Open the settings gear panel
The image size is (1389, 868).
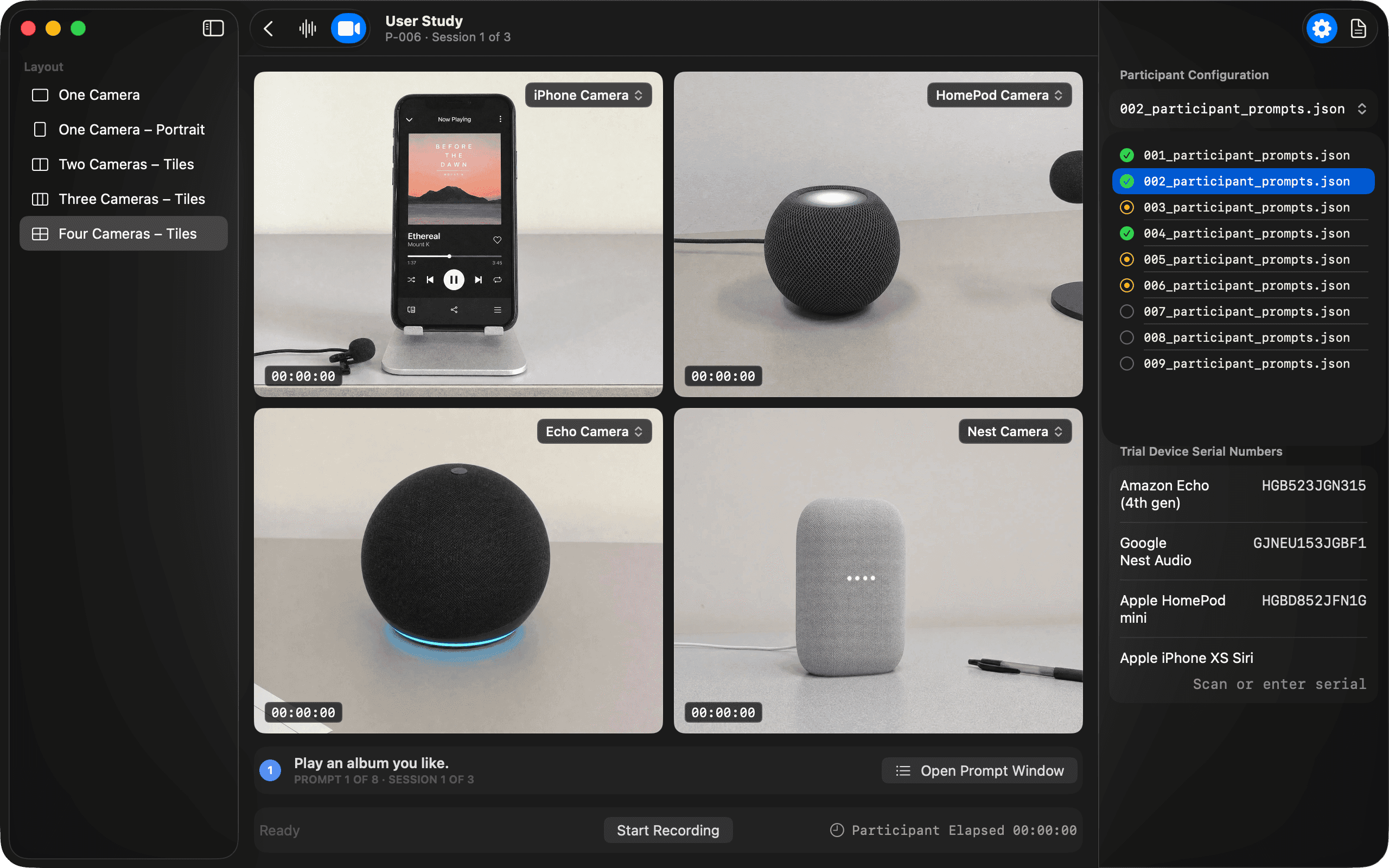pyautogui.click(x=1321, y=28)
